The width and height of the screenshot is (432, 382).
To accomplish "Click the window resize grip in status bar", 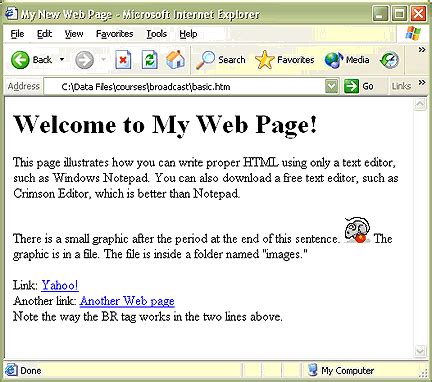I will pos(423,373).
